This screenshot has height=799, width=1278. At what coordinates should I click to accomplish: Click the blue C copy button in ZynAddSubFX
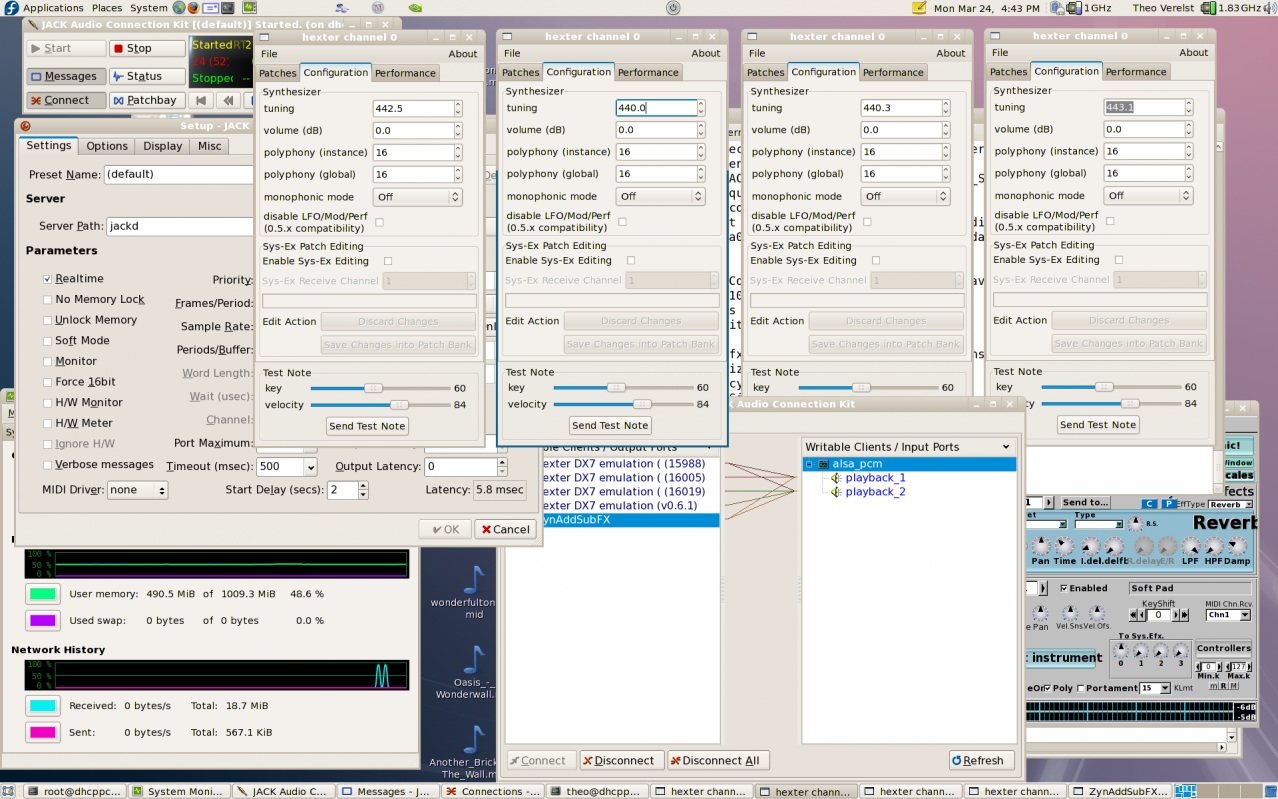coord(1149,504)
